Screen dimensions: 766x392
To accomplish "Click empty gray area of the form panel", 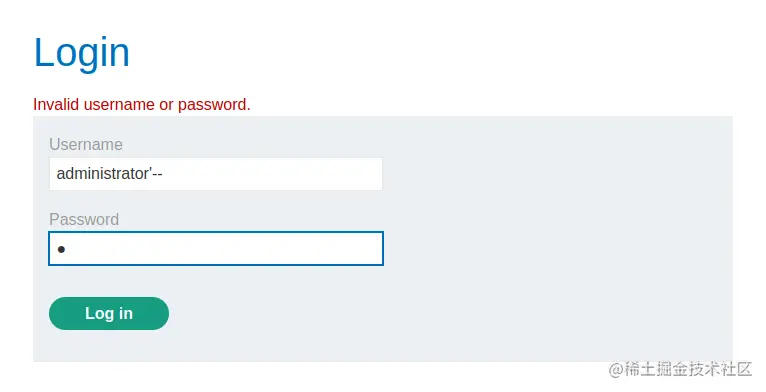I will point(557,240).
